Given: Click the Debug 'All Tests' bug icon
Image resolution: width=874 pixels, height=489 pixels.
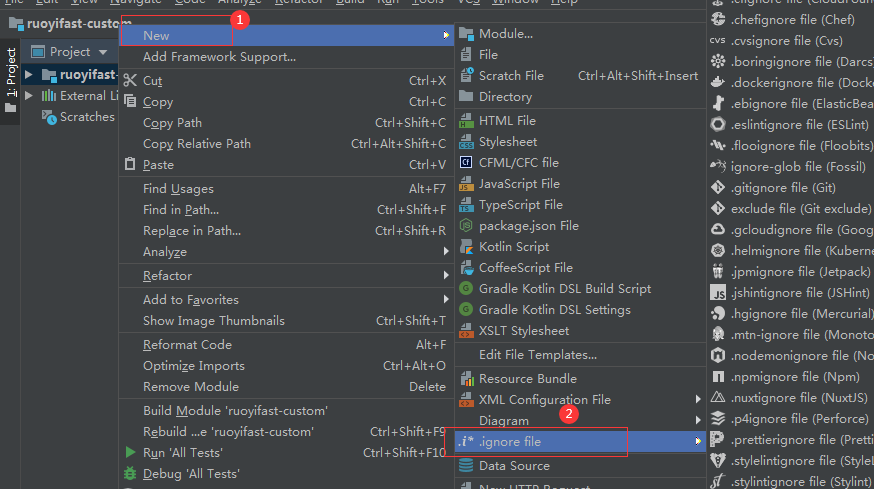Looking at the screenshot, I should point(130,473).
